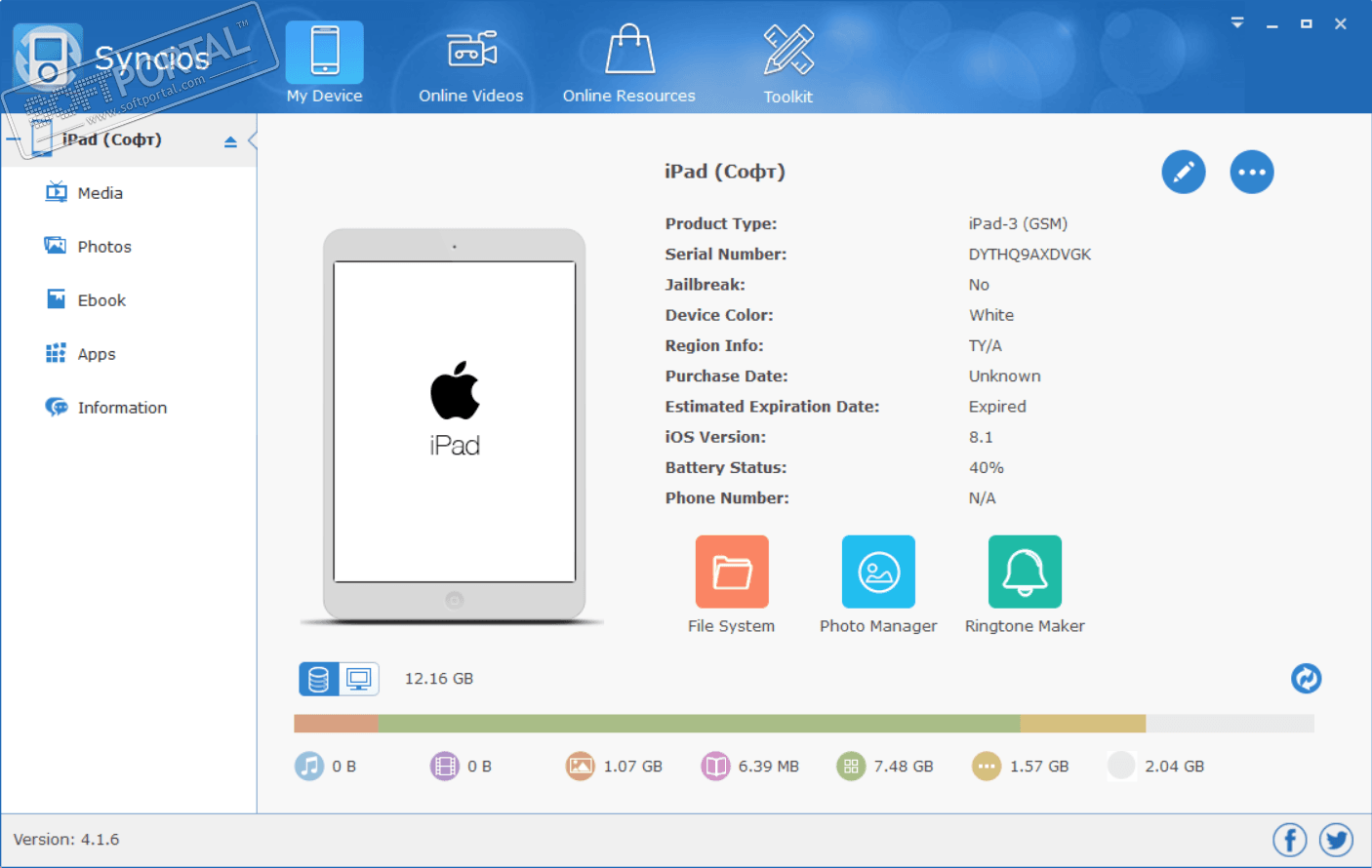The width and height of the screenshot is (1372, 868).
Task: Click the orange photos storage bar segment
Action: point(336,724)
